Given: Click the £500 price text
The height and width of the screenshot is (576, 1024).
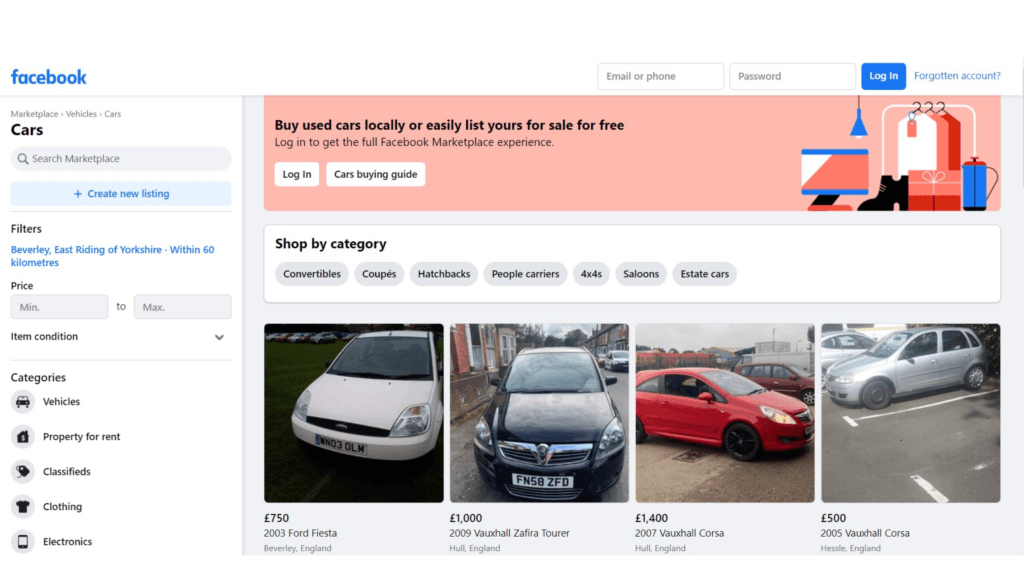Looking at the screenshot, I should click(x=833, y=518).
